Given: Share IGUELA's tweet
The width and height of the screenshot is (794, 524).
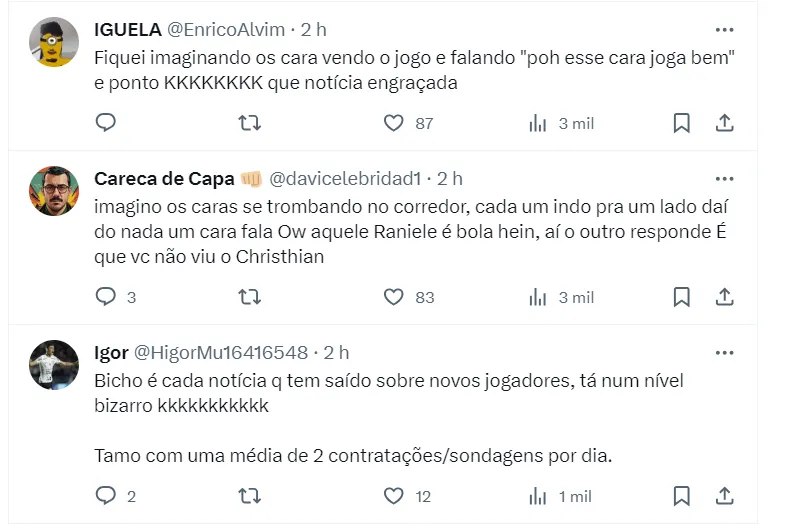Looking at the screenshot, I should (726, 123).
